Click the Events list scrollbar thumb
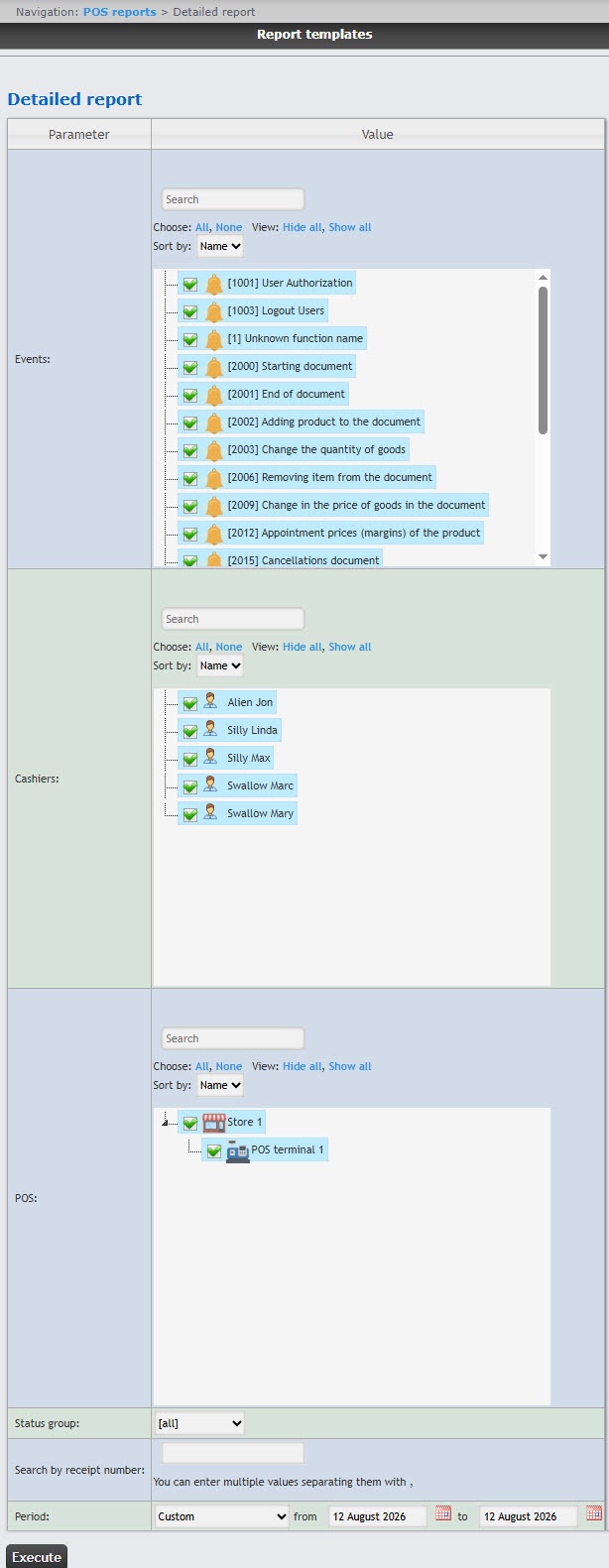The width and height of the screenshot is (609, 1568). pos(543,360)
